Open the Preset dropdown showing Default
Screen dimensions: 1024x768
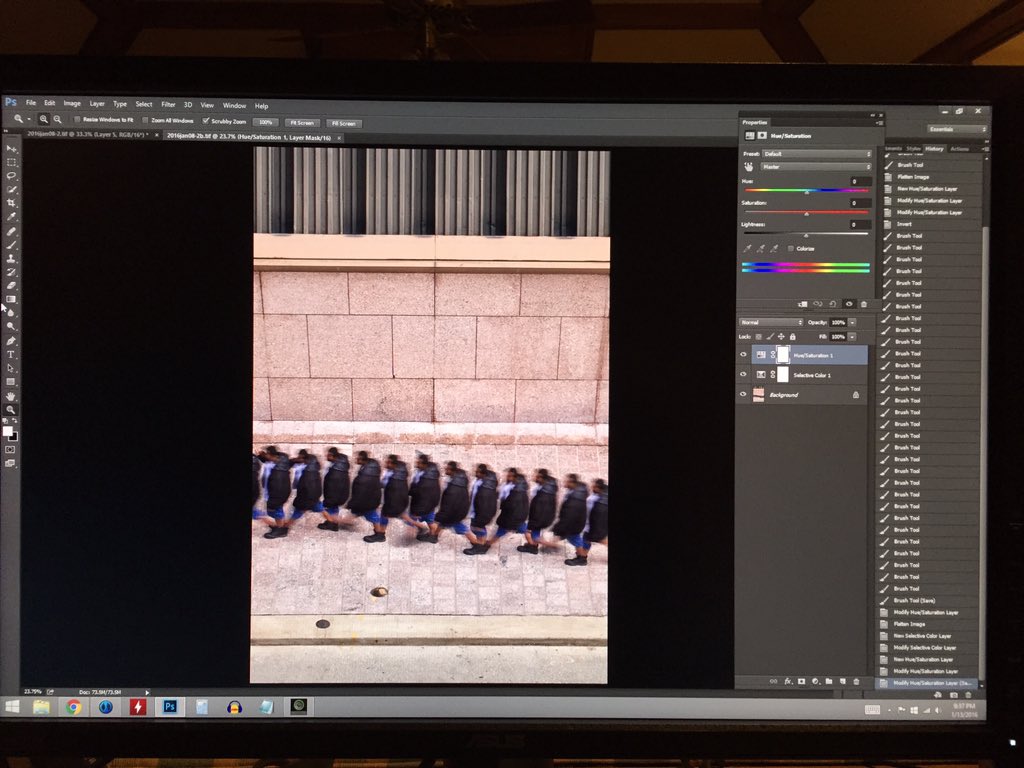point(817,154)
